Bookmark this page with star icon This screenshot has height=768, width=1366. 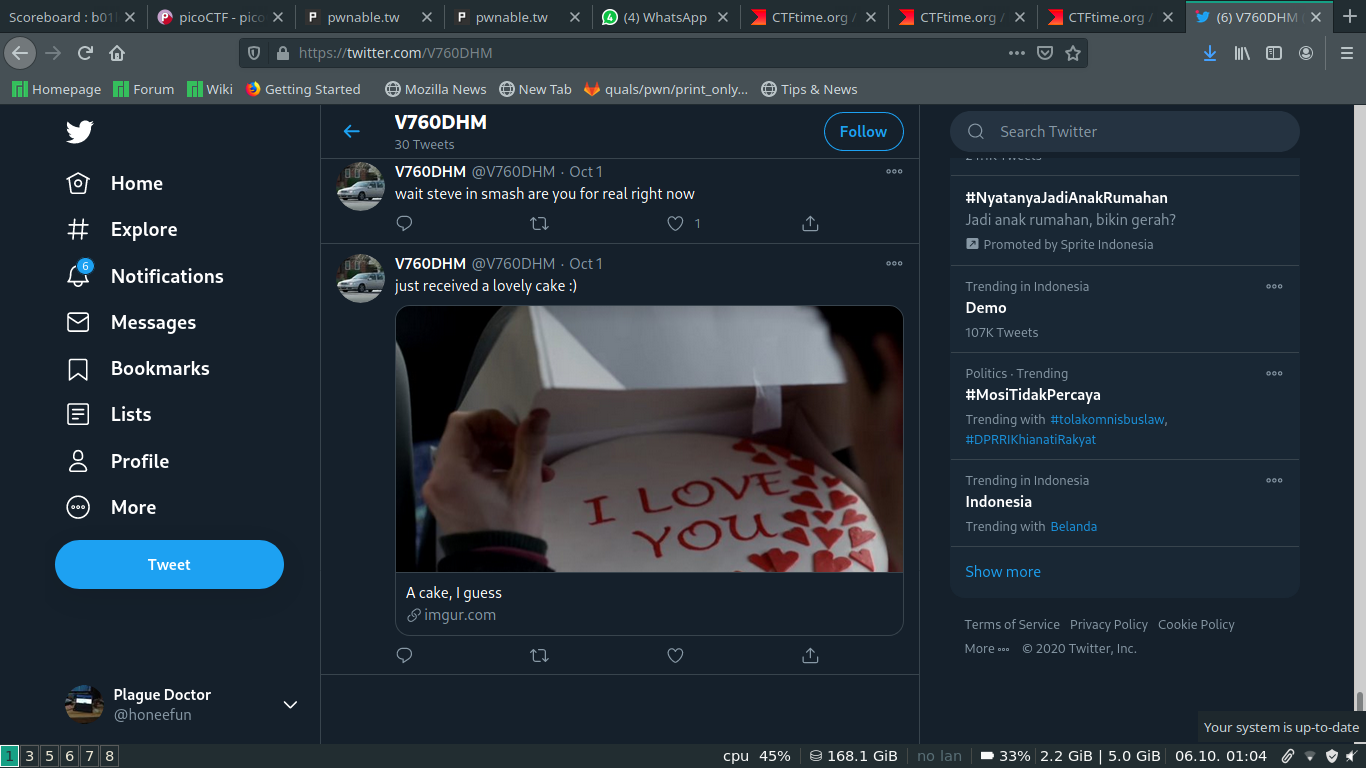click(x=1073, y=53)
